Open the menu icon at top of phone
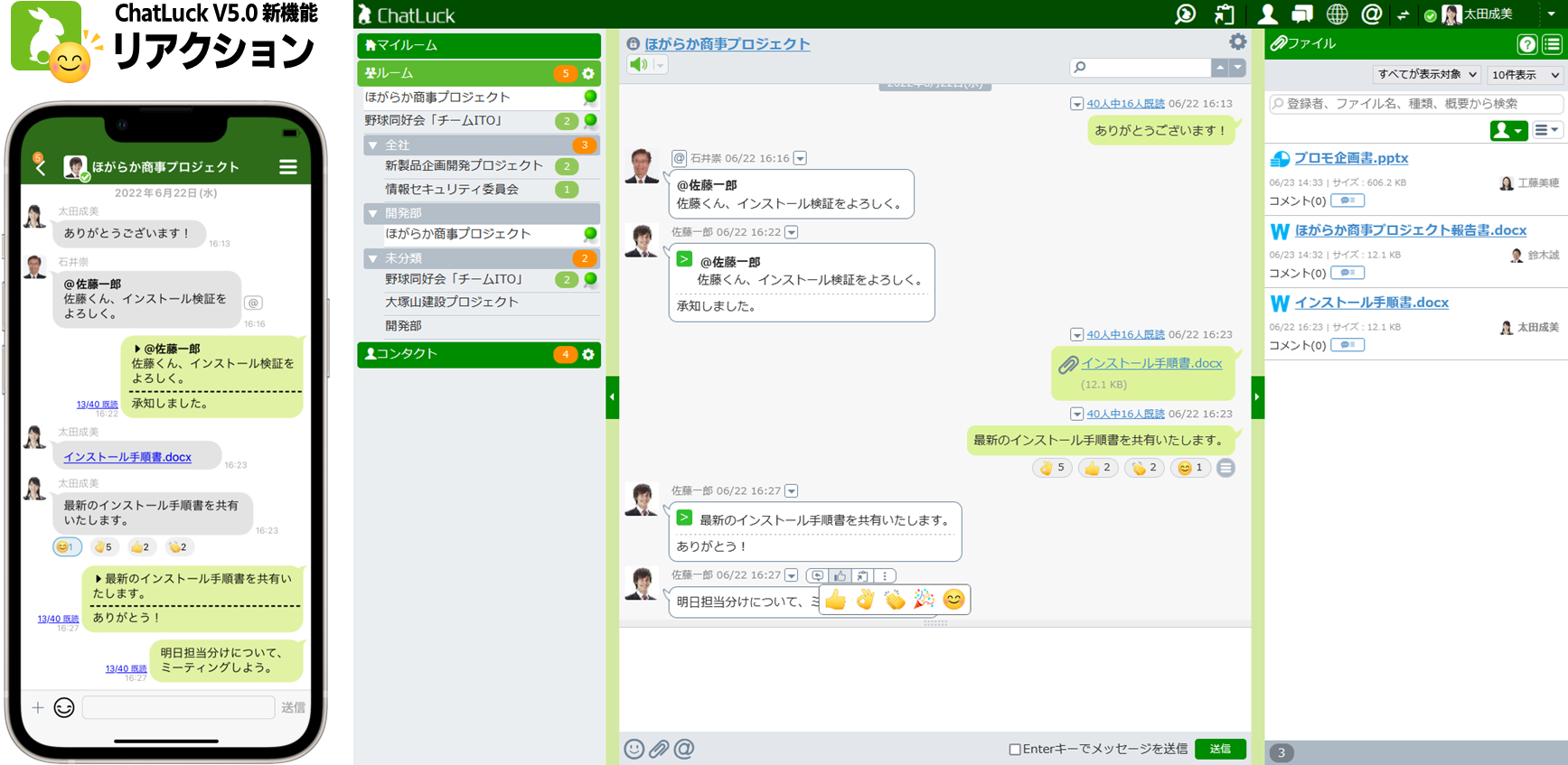 tap(288, 167)
